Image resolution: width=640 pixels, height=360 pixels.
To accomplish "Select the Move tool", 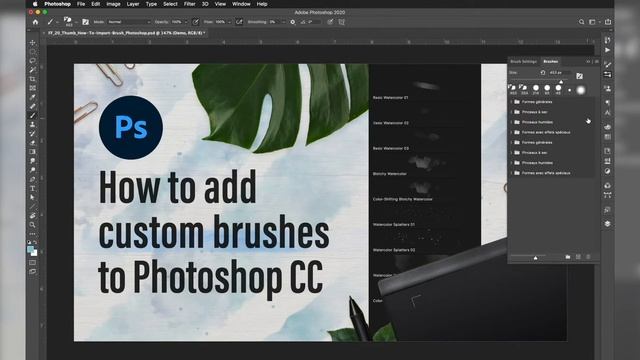I will tap(32, 42).
